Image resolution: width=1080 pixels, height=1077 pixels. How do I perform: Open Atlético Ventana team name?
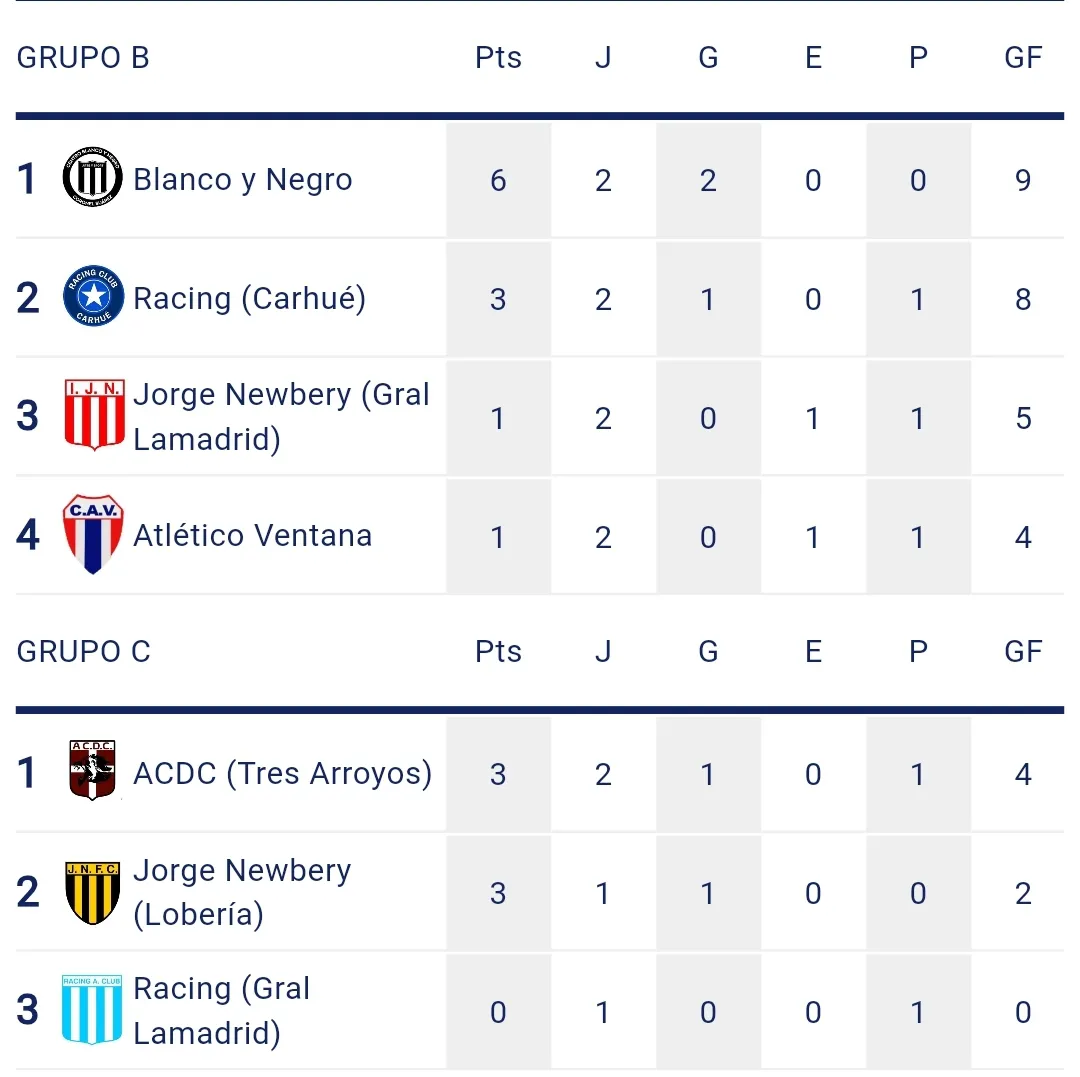[252, 536]
